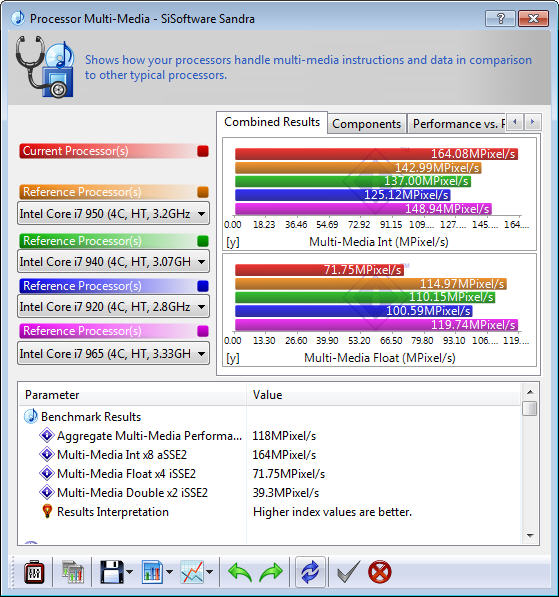Click the Multi-Media Float (MPixel/s) axis label
The image size is (559, 597).
point(380,358)
